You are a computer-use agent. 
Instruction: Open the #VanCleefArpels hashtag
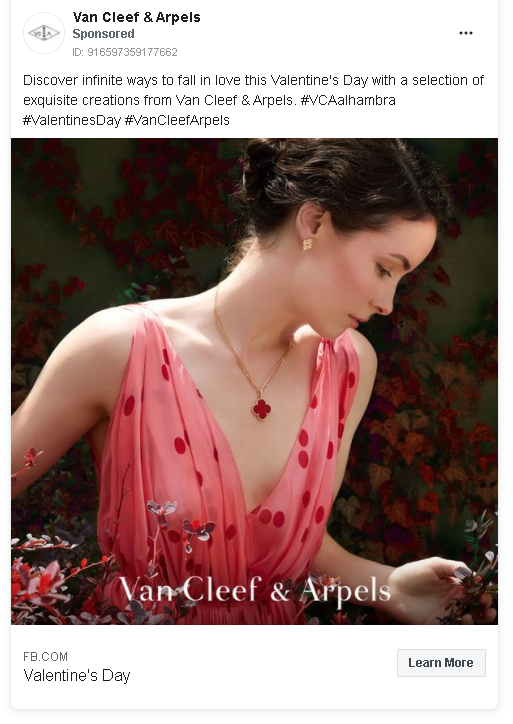click(x=177, y=121)
